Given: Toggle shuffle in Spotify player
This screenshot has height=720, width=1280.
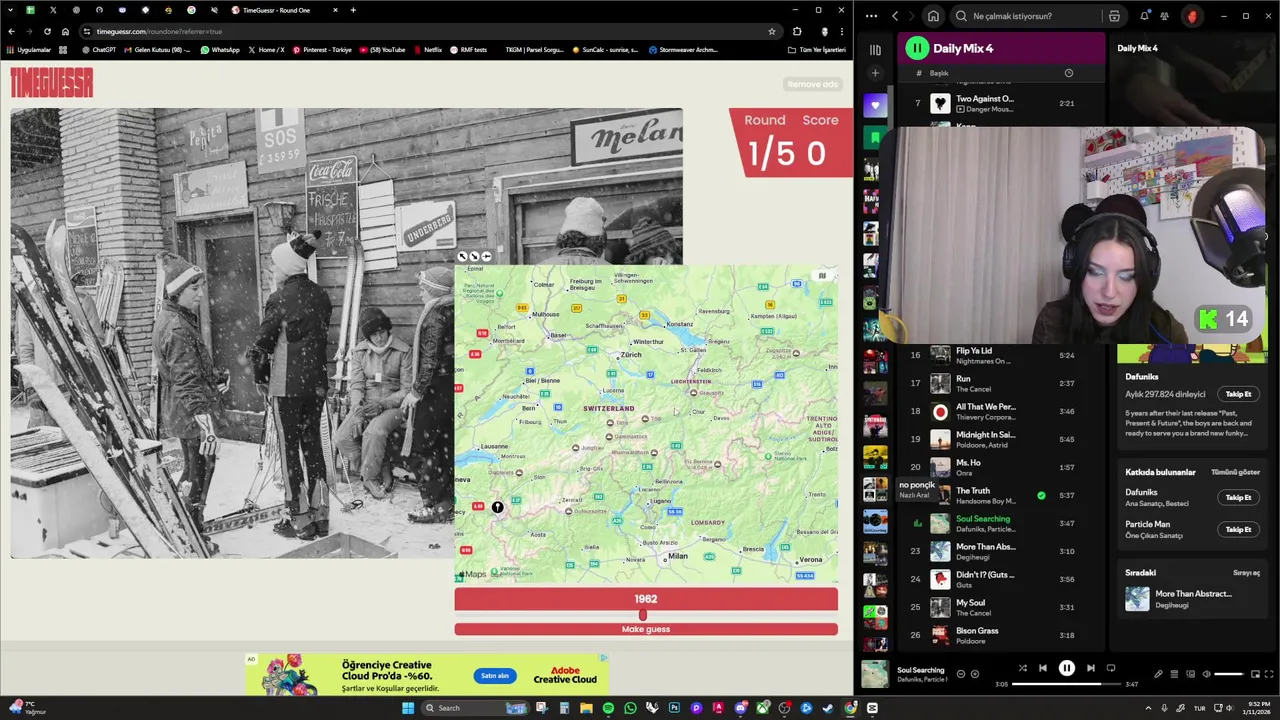Looking at the screenshot, I should point(1022,668).
